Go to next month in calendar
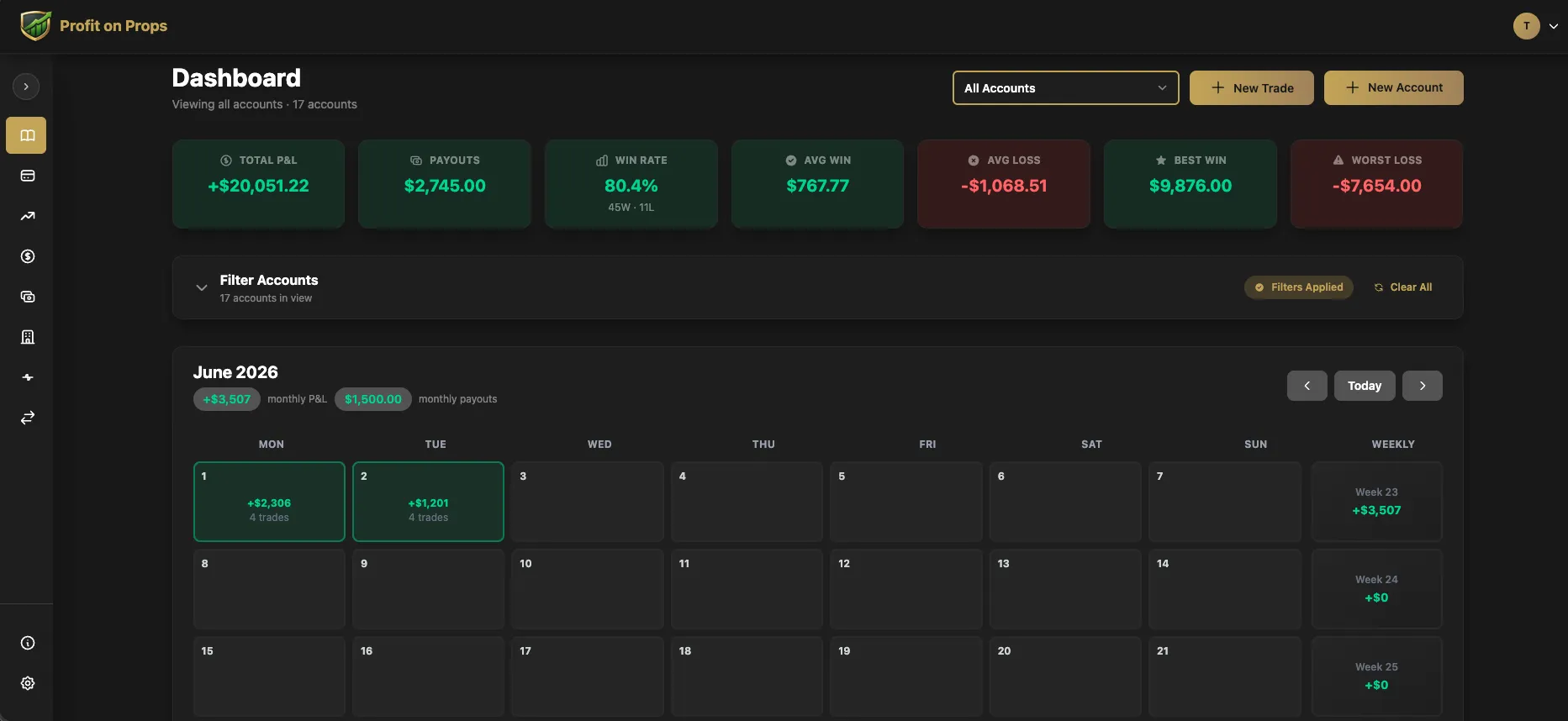Image resolution: width=1568 pixels, height=721 pixels. click(1423, 386)
